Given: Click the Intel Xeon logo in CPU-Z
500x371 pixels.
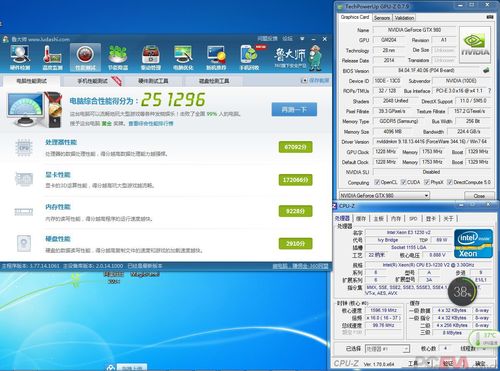Looking at the screenshot, I should tap(473, 244).
